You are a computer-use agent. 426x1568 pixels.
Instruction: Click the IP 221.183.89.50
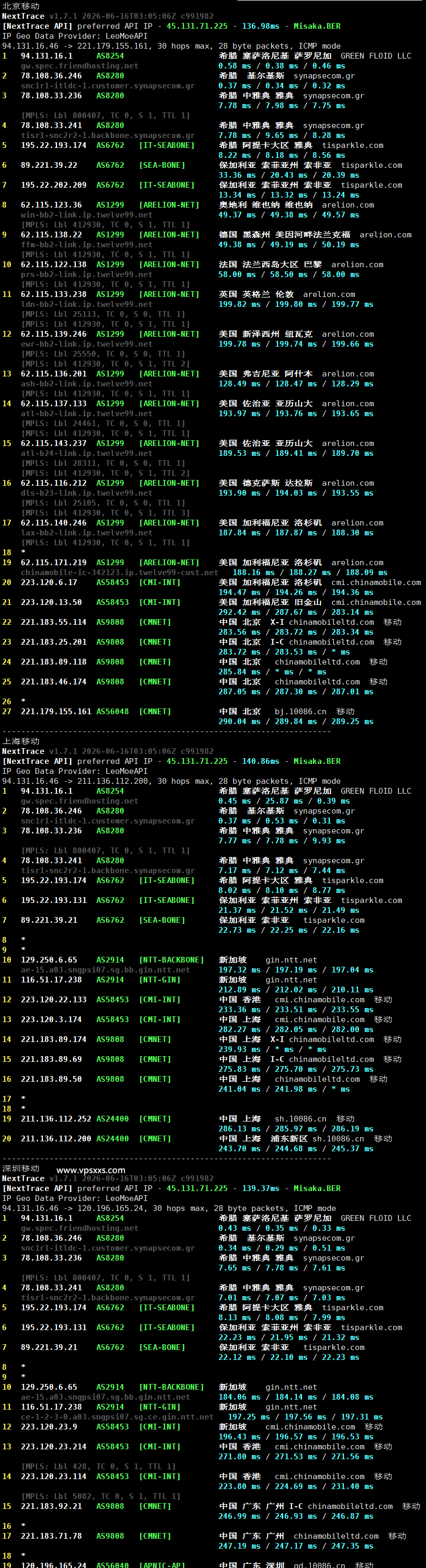tap(51, 1080)
